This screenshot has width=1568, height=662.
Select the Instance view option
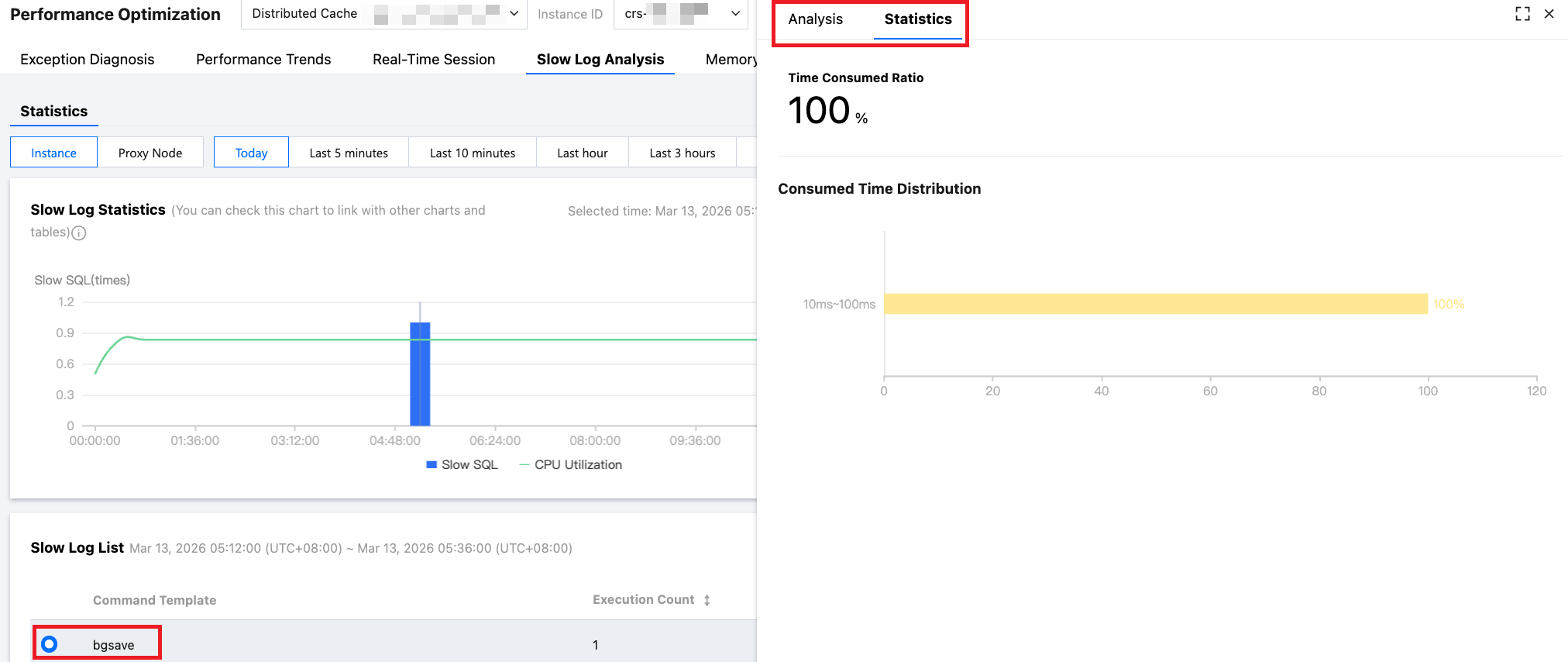pos(53,153)
